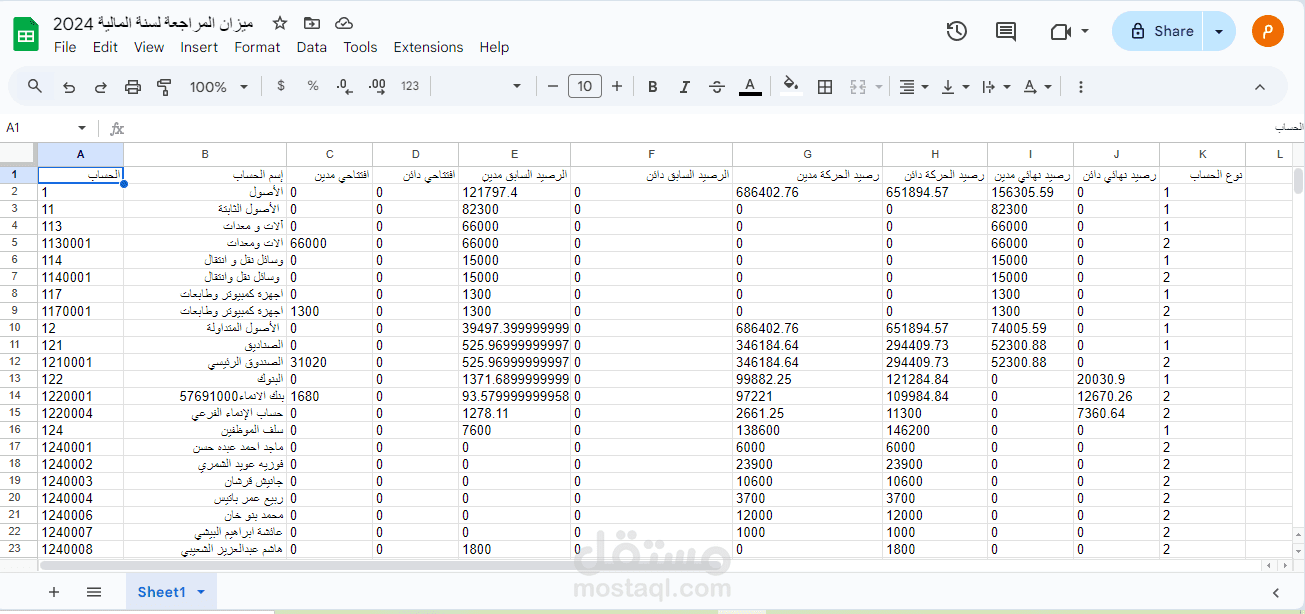Screen dimensions: 1305x614
Task: Click the Share button
Action: [1158, 31]
